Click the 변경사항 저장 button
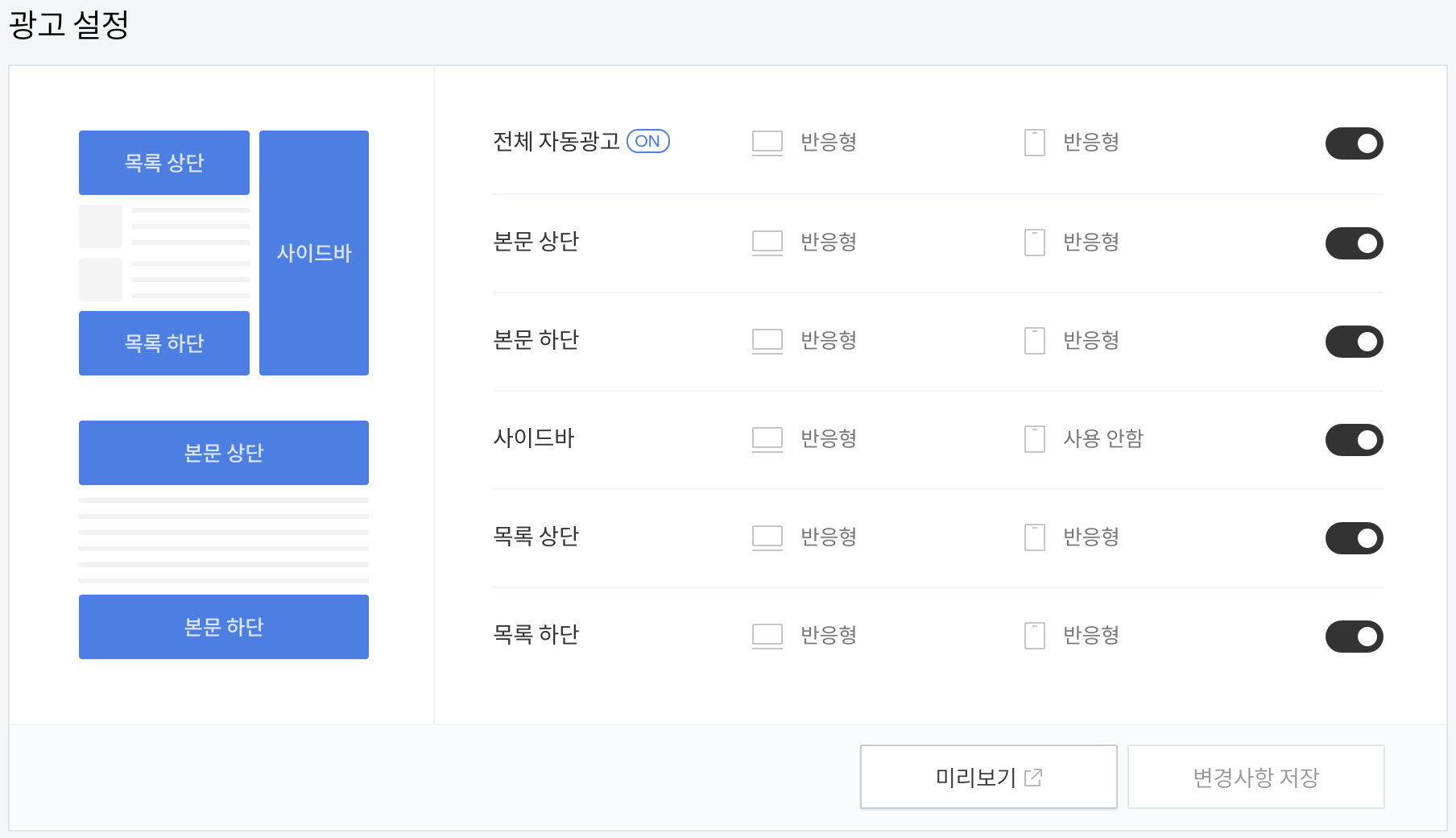Viewport: 1456px width, 838px height. 1256,777
